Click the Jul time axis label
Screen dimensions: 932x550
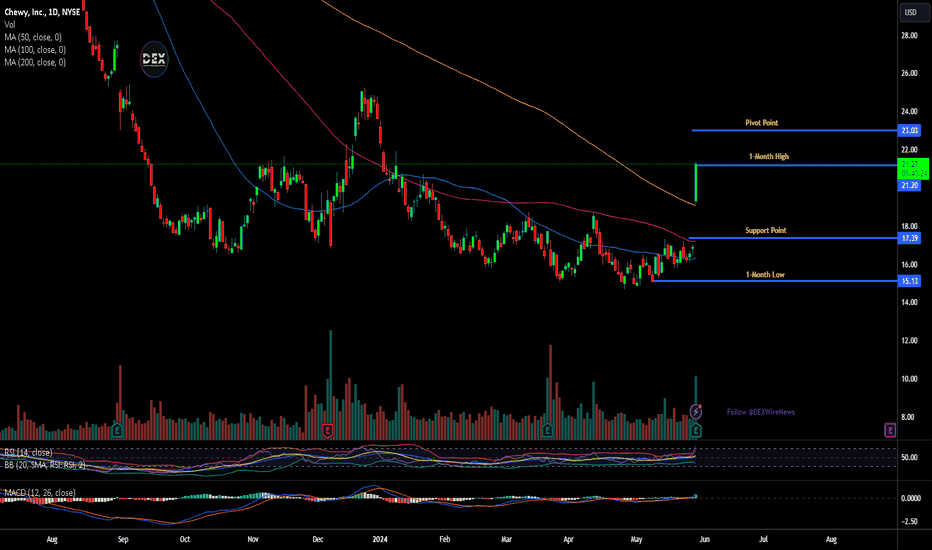pyautogui.click(x=763, y=540)
